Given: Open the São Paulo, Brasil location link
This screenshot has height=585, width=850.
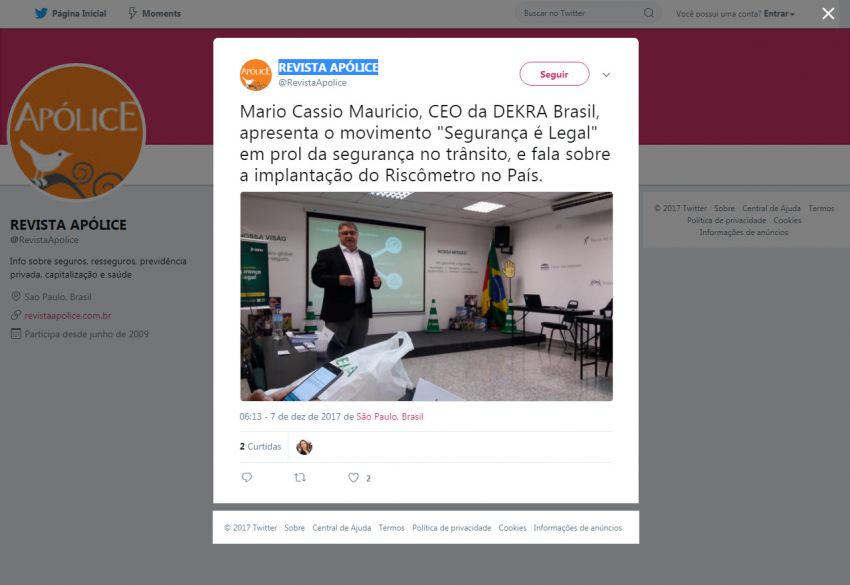Looking at the screenshot, I should pos(390,416).
